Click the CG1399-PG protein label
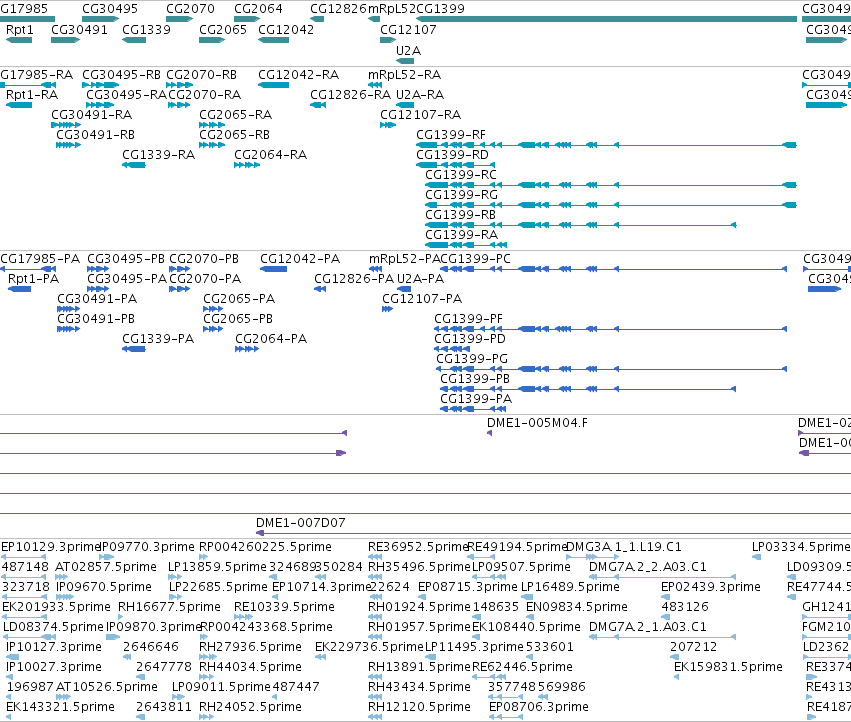 point(472,359)
